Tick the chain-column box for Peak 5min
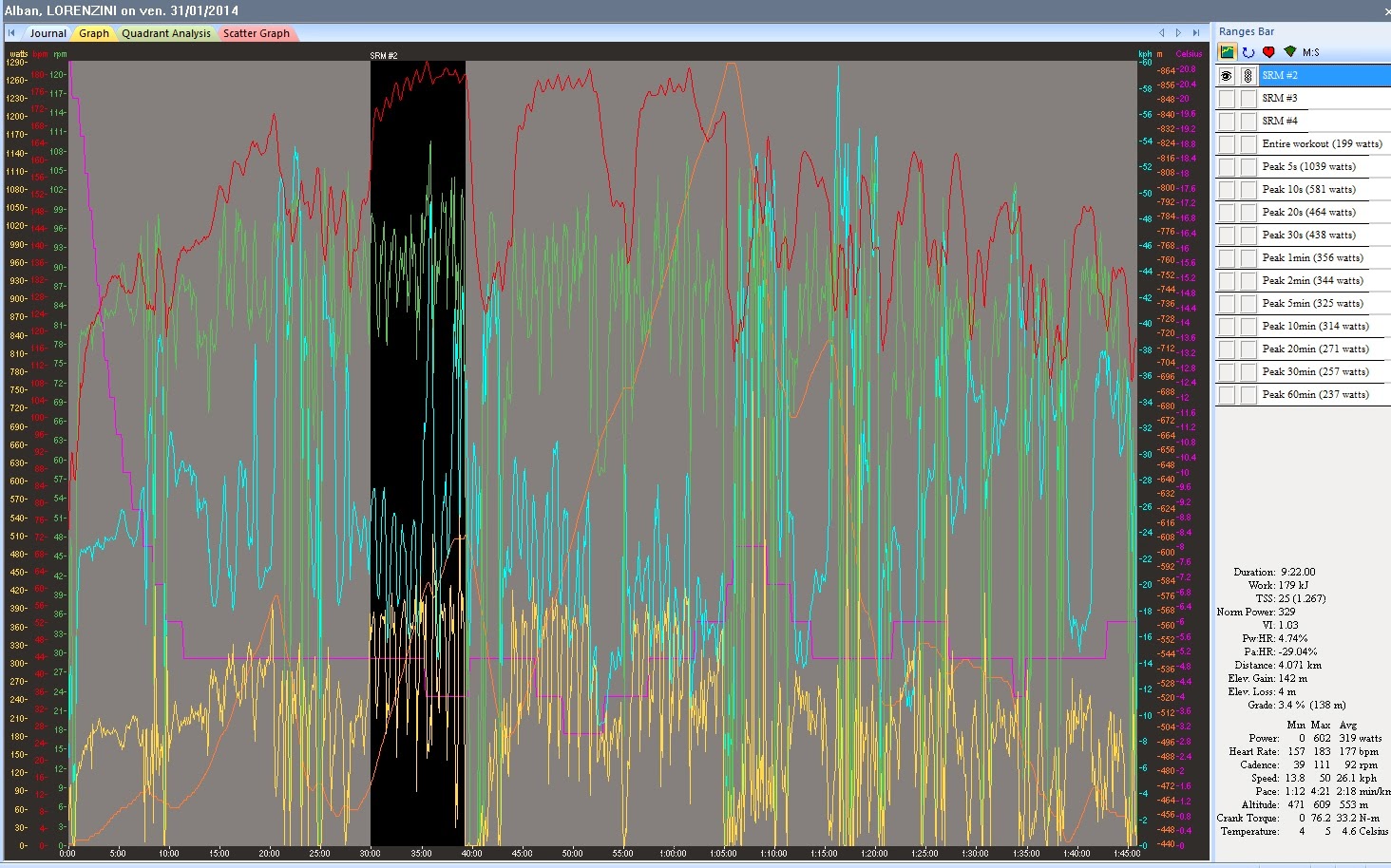This screenshot has width=1391, height=868. tap(1248, 304)
